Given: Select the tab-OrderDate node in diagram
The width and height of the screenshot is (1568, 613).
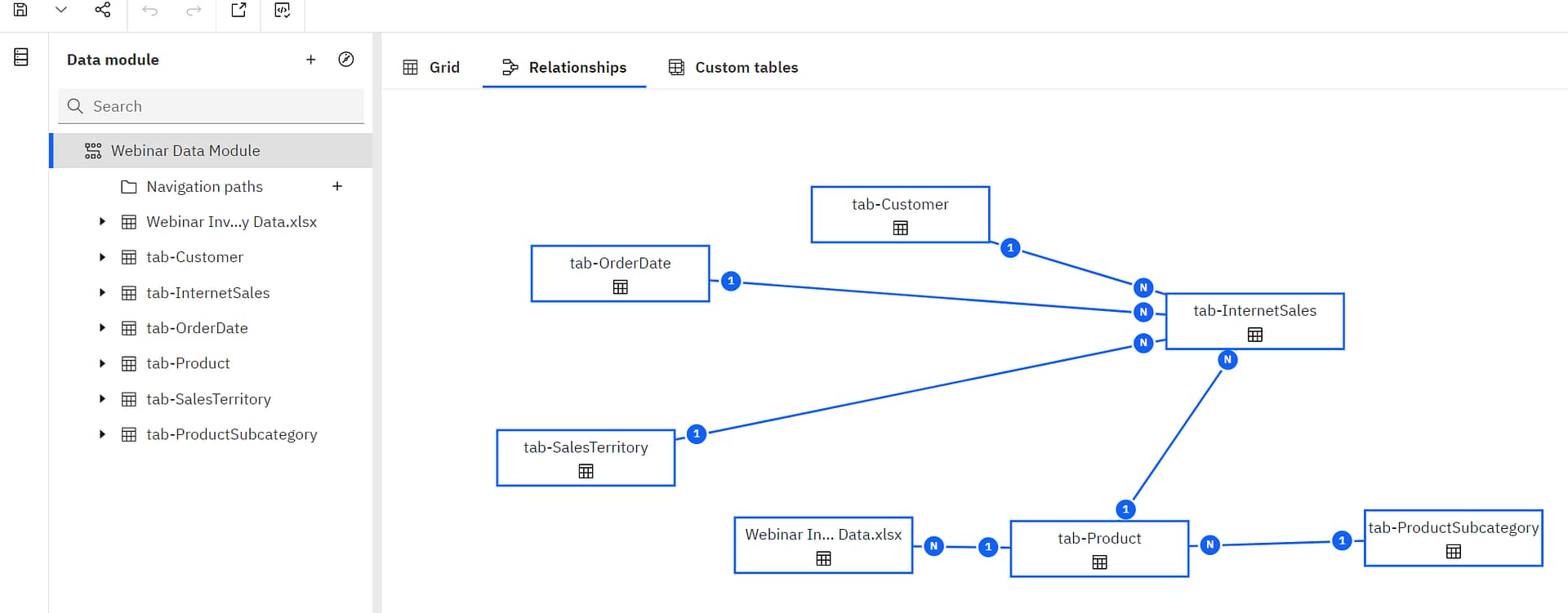Looking at the screenshot, I should [620, 273].
